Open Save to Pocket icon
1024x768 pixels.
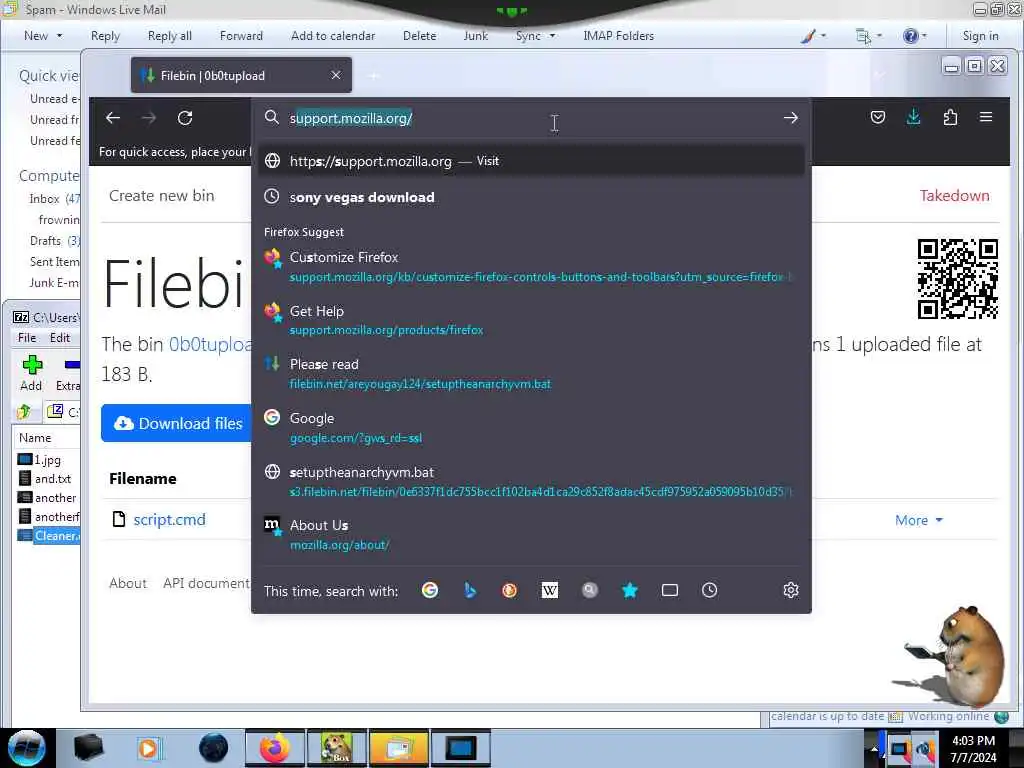[x=878, y=117]
